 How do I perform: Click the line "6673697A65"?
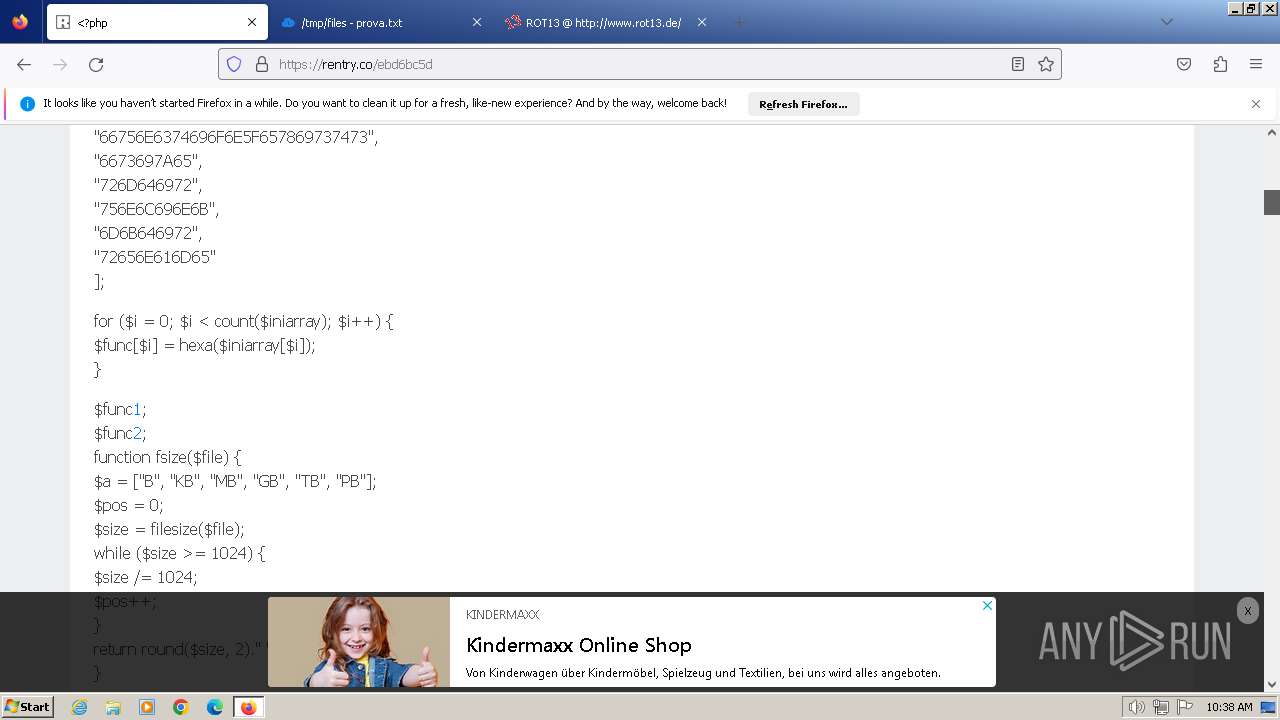point(148,161)
